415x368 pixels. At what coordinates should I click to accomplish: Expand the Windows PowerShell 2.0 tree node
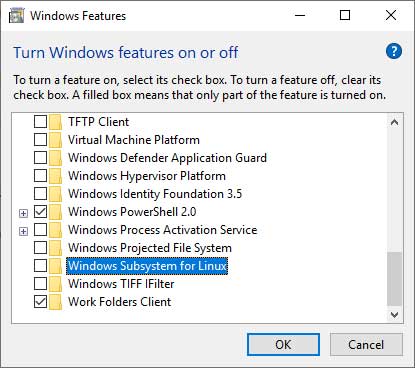pyautogui.click(x=23, y=213)
